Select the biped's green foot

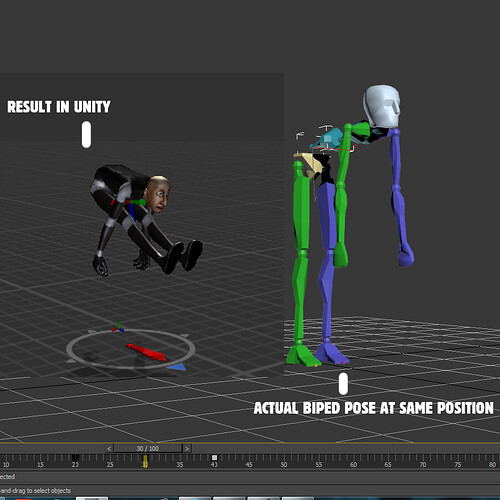[301, 355]
